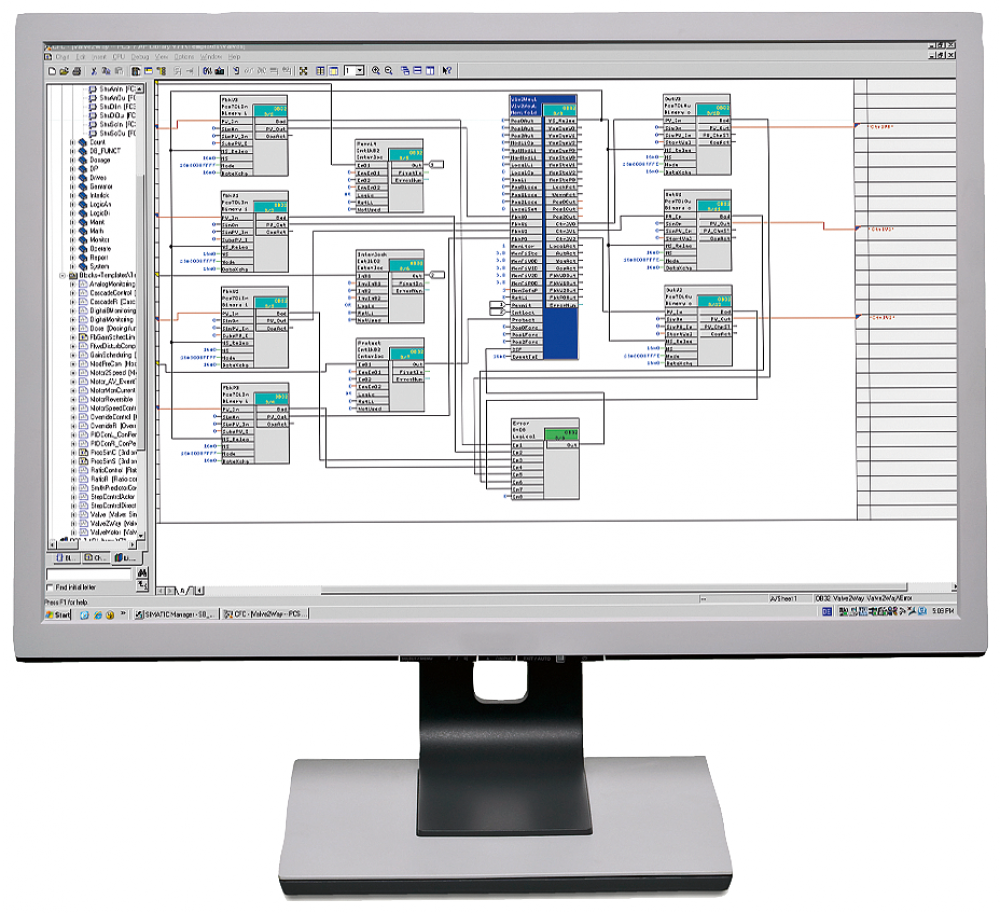This screenshot has width=1000, height=913.
Task: Click the Tile vertically toolbar icon
Action: [x=430, y=71]
